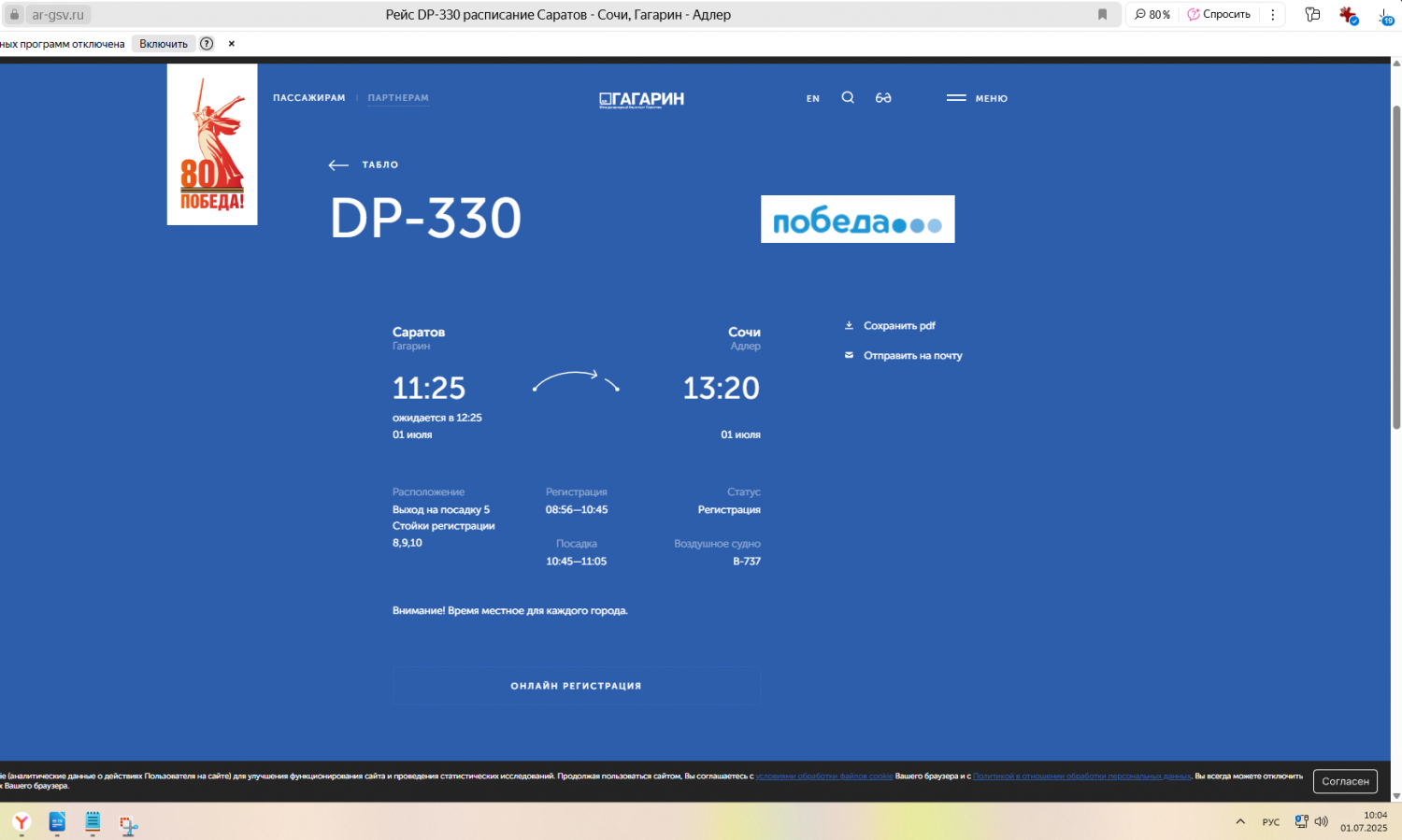Open the 80 Победа anniversary banner
Viewport: 1402px width, 840px height.
(x=212, y=144)
